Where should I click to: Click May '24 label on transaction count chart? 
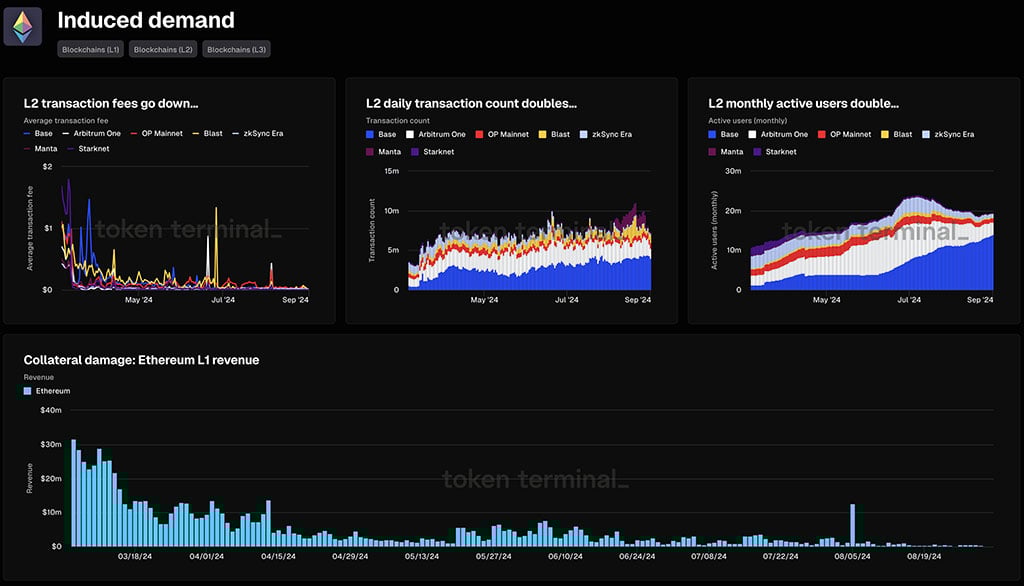[x=484, y=300]
